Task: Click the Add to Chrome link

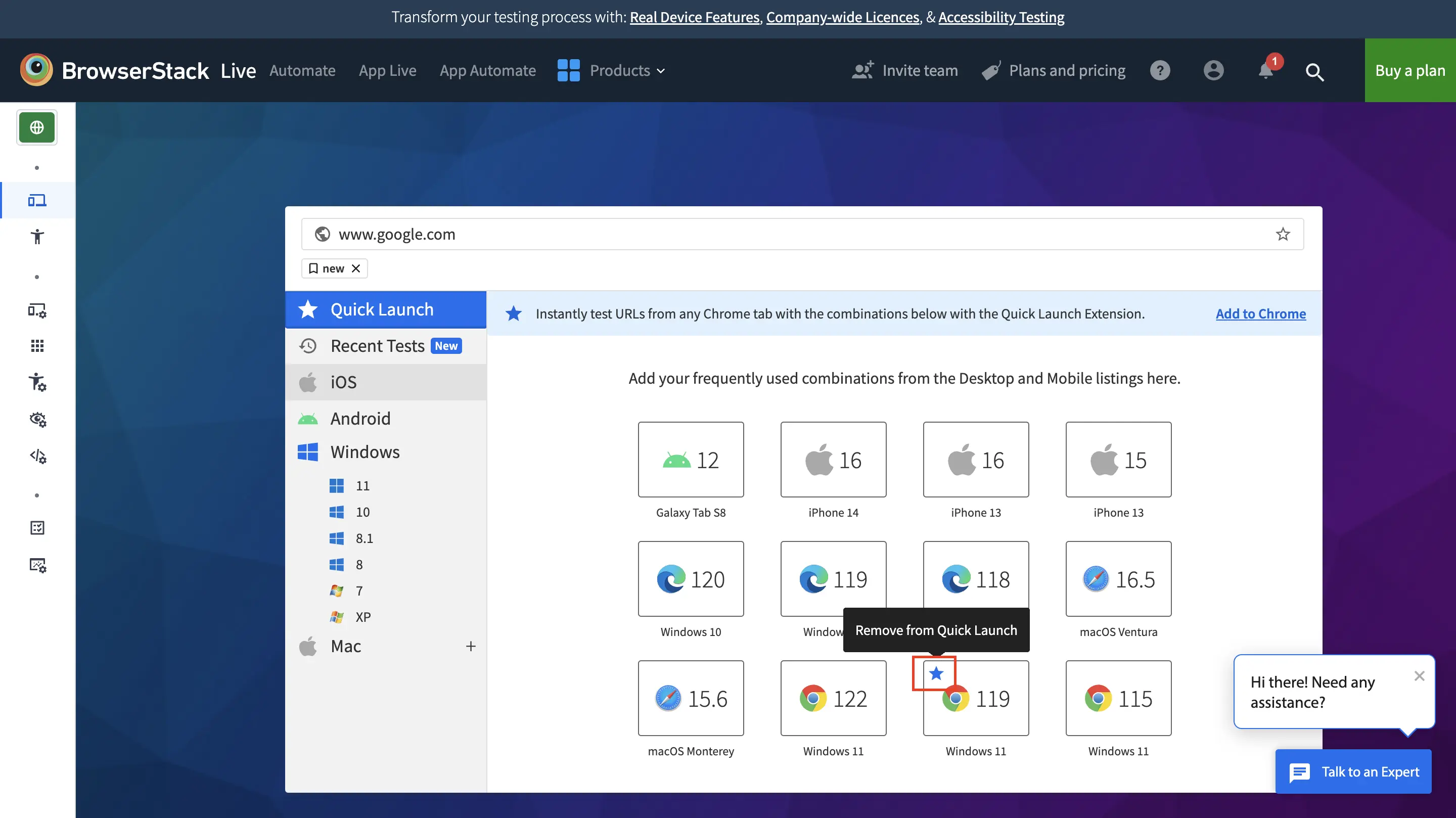Action: (x=1260, y=314)
